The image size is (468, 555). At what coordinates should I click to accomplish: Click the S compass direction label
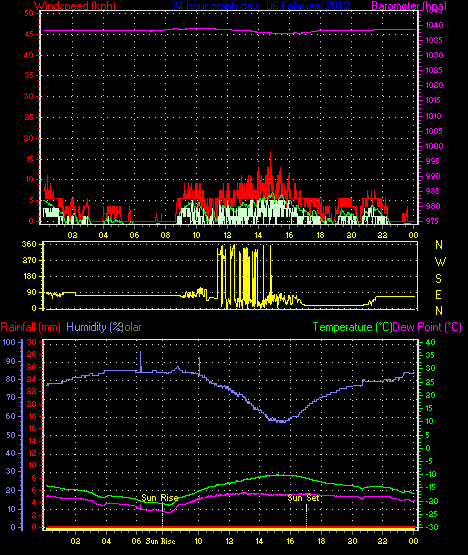point(439,279)
